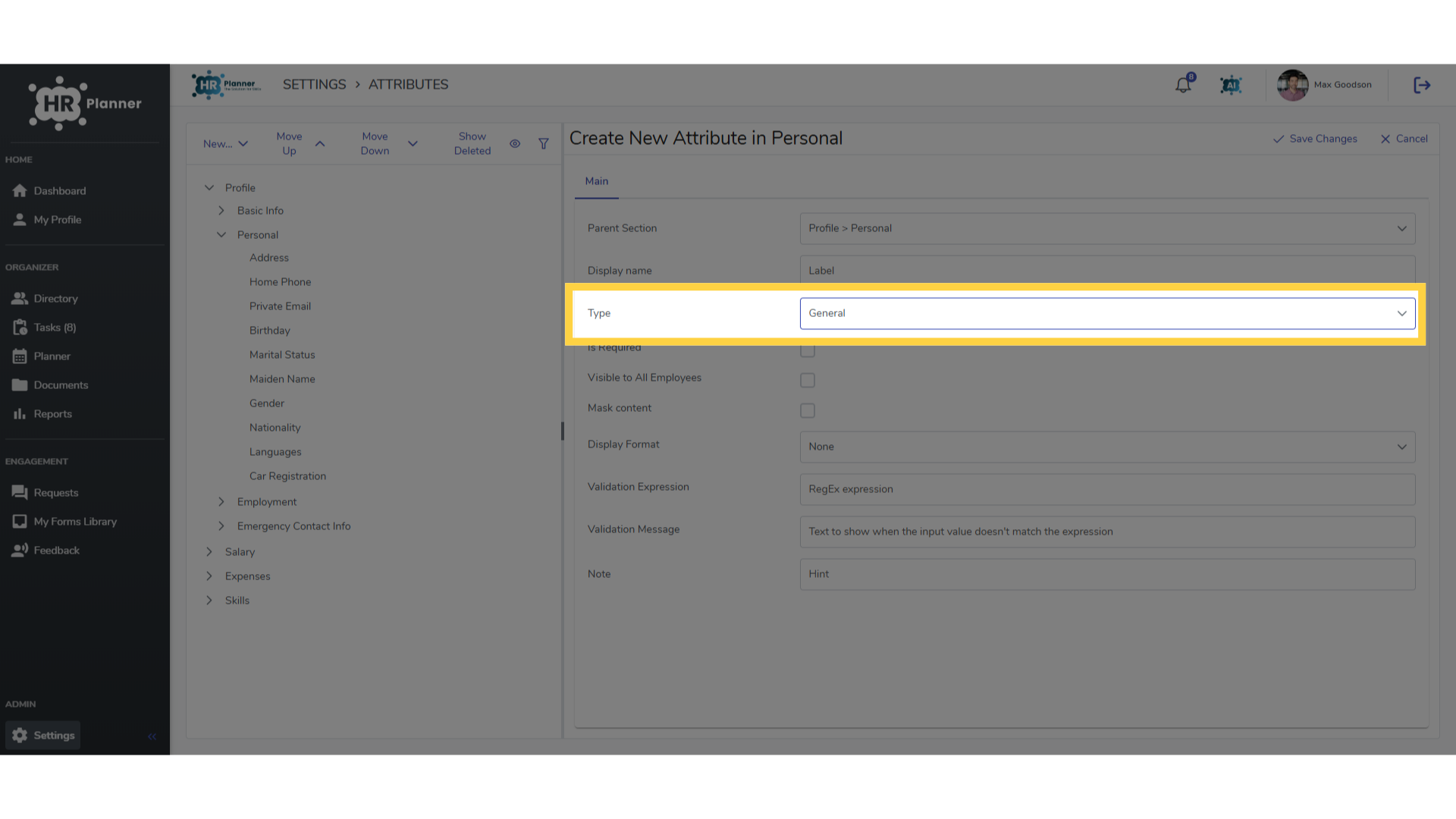Expand the Employment tree node
This screenshot has width=1456, height=819.
coord(221,501)
